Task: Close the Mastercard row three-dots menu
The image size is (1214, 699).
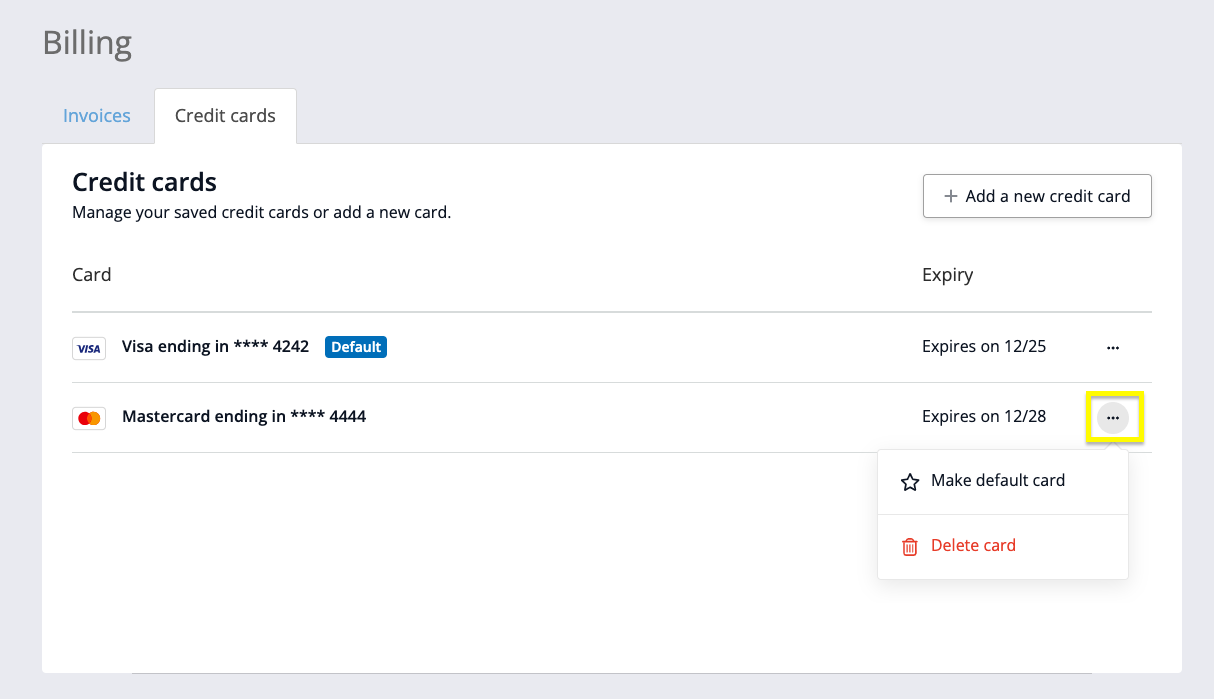Action: click(x=1113, y=418)
